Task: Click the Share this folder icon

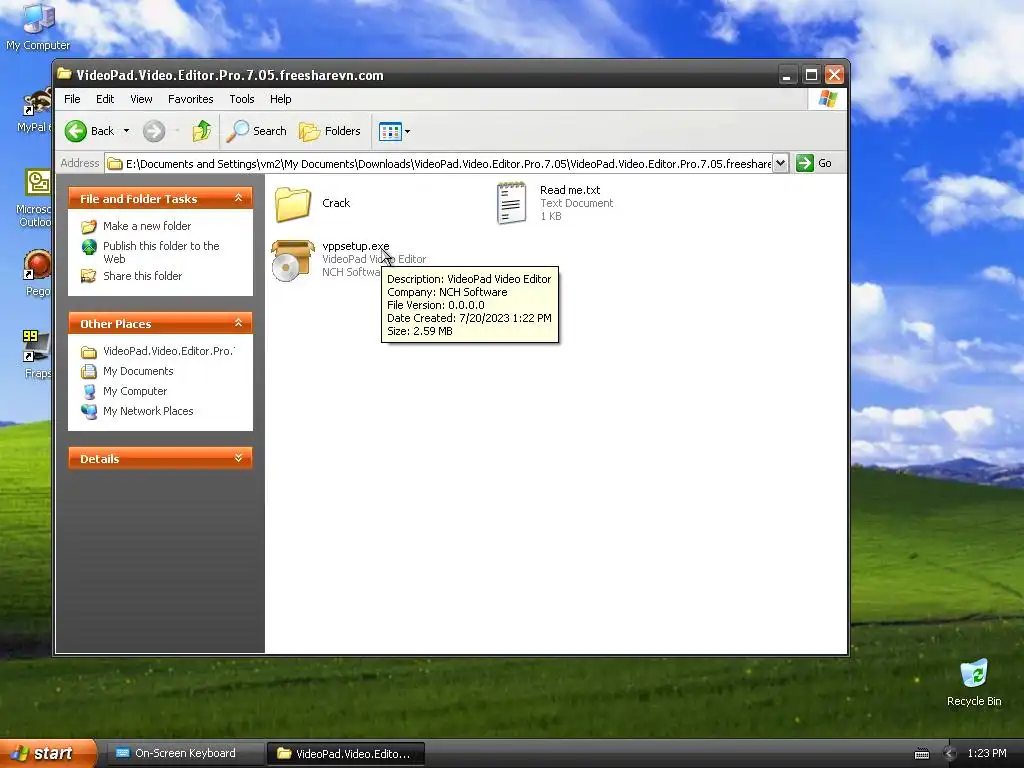Action: click(89, 276)
